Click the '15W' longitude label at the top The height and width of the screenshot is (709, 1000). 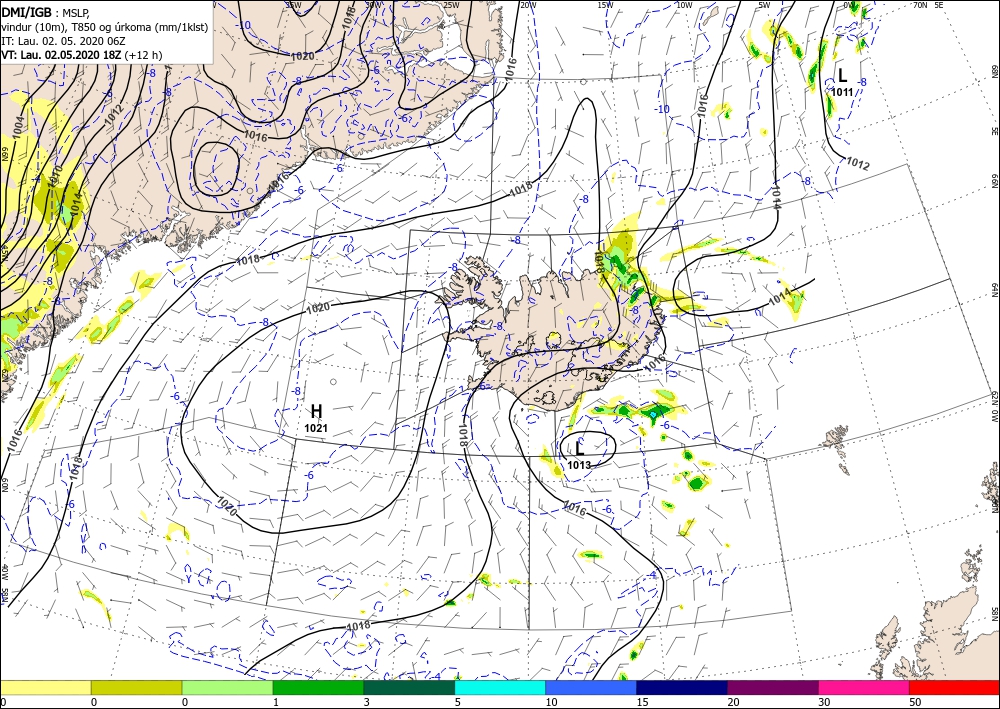point(606,5)
